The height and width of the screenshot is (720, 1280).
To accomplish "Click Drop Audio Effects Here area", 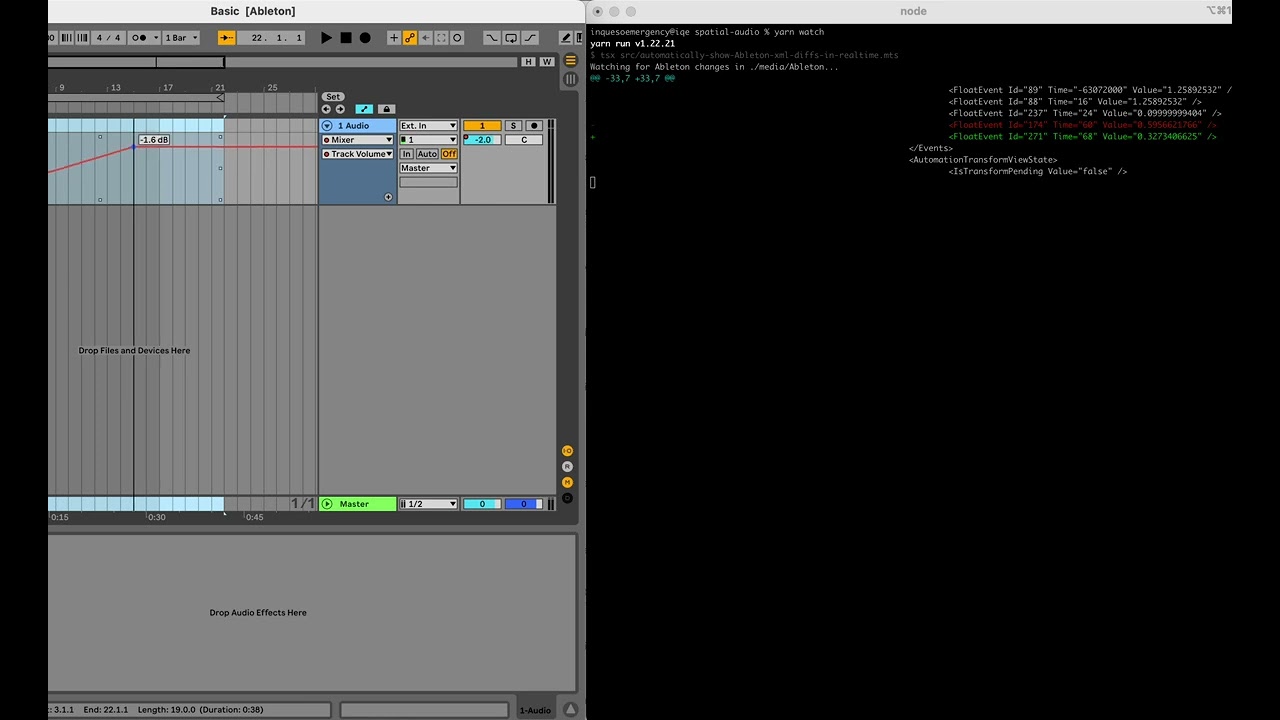I will 258,612.
